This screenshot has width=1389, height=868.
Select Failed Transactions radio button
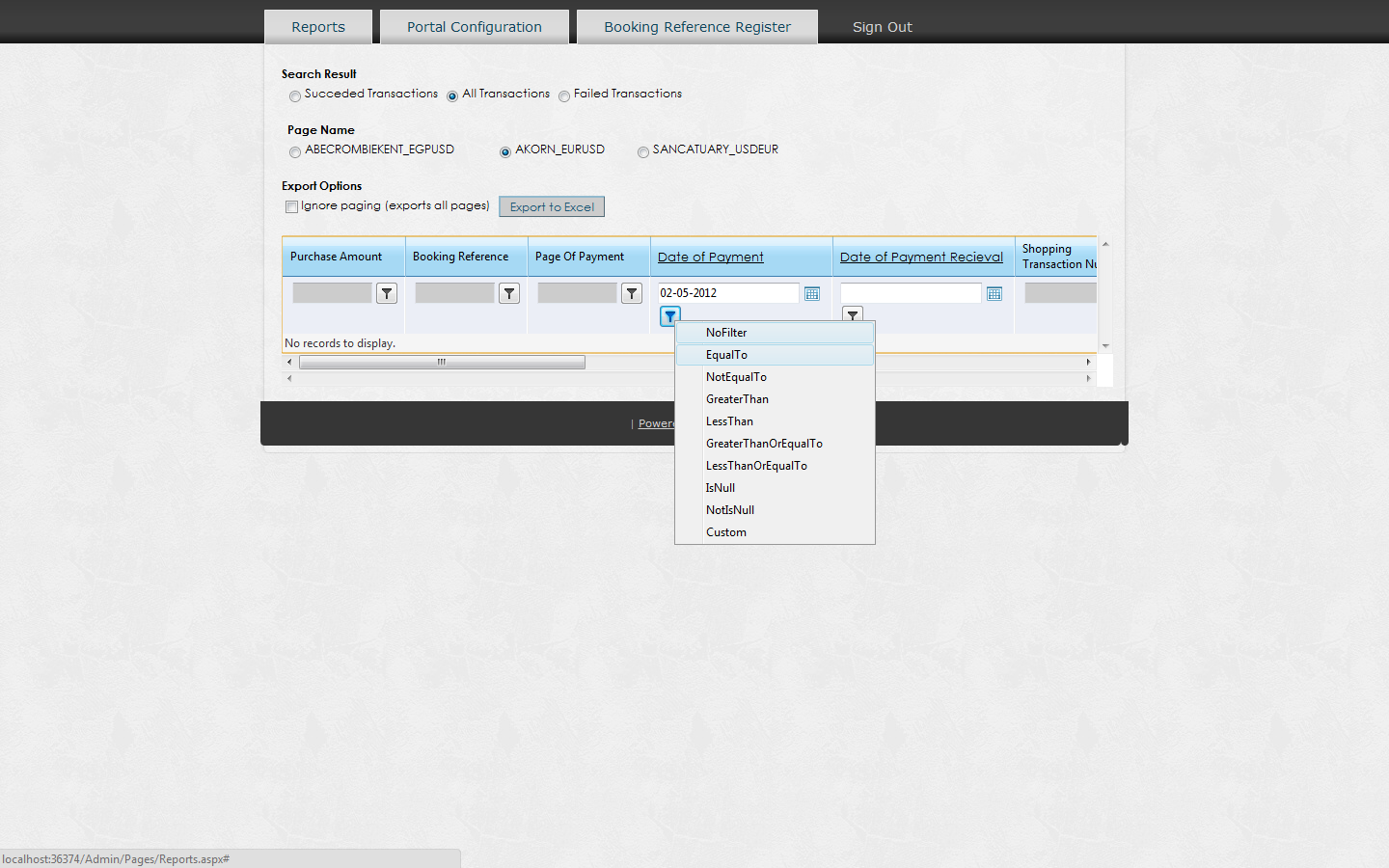(564, 96)
